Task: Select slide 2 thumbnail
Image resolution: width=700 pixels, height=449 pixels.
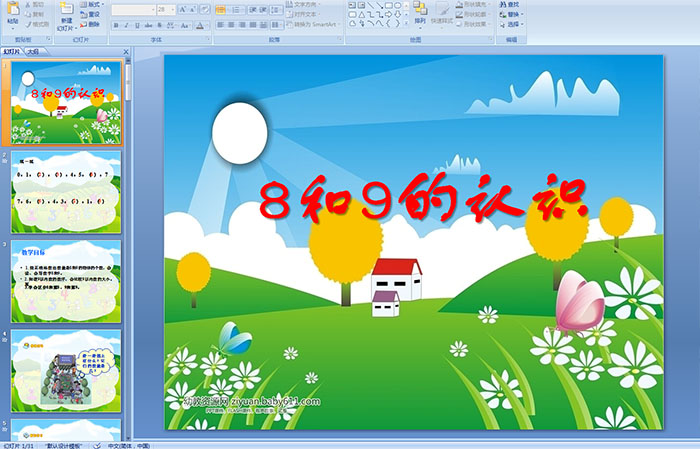Action: tap(66, 192)
